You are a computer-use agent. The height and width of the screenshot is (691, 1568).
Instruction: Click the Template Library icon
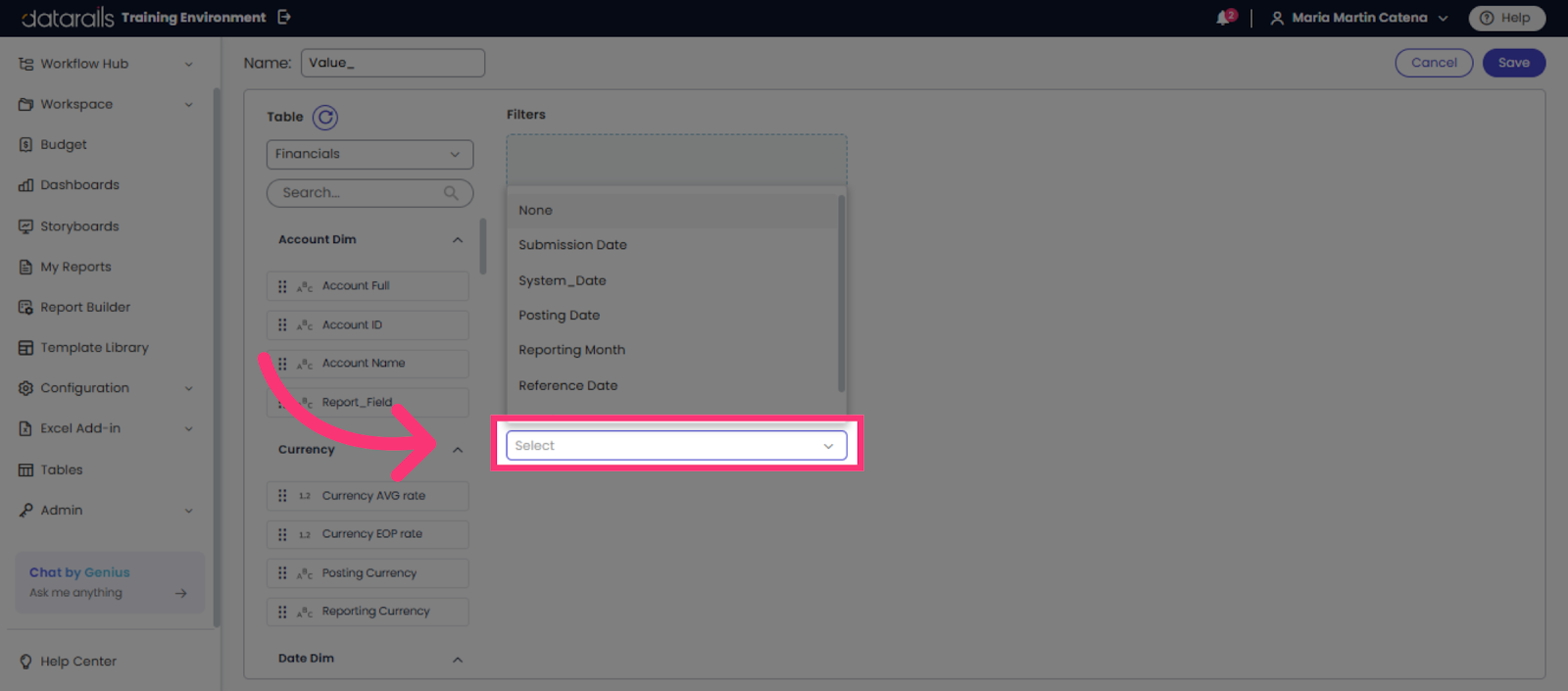tap(25, 348)
